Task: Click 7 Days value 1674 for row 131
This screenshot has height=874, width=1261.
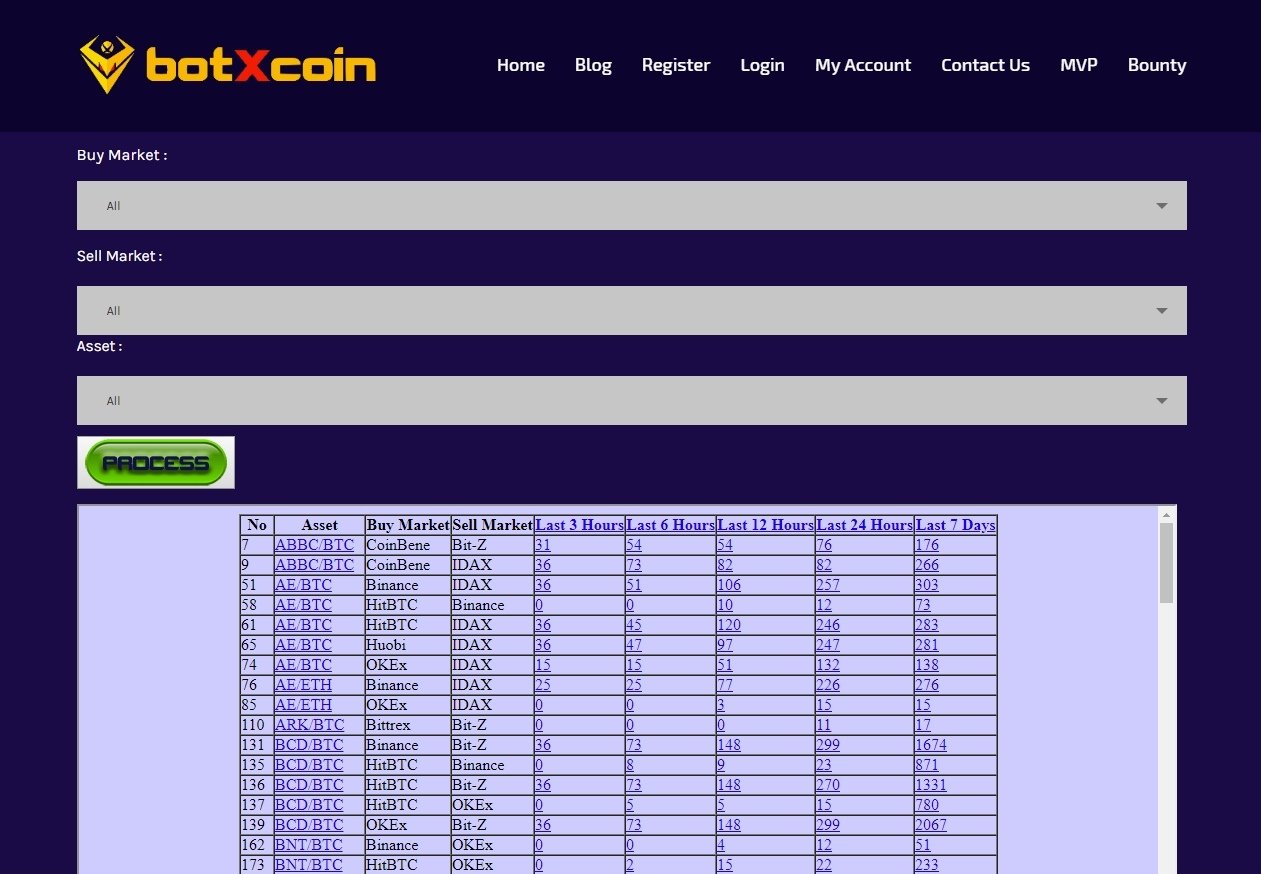Action: tap(931, 745)
